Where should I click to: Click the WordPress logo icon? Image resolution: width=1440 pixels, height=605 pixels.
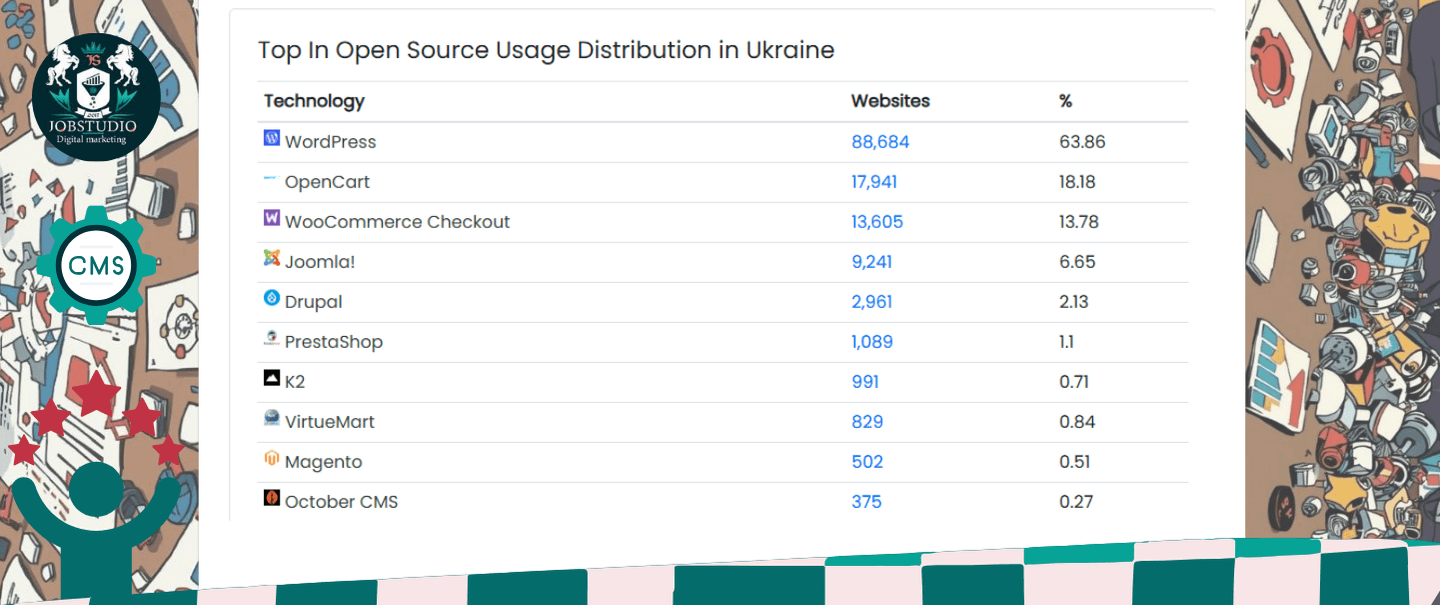271,138
